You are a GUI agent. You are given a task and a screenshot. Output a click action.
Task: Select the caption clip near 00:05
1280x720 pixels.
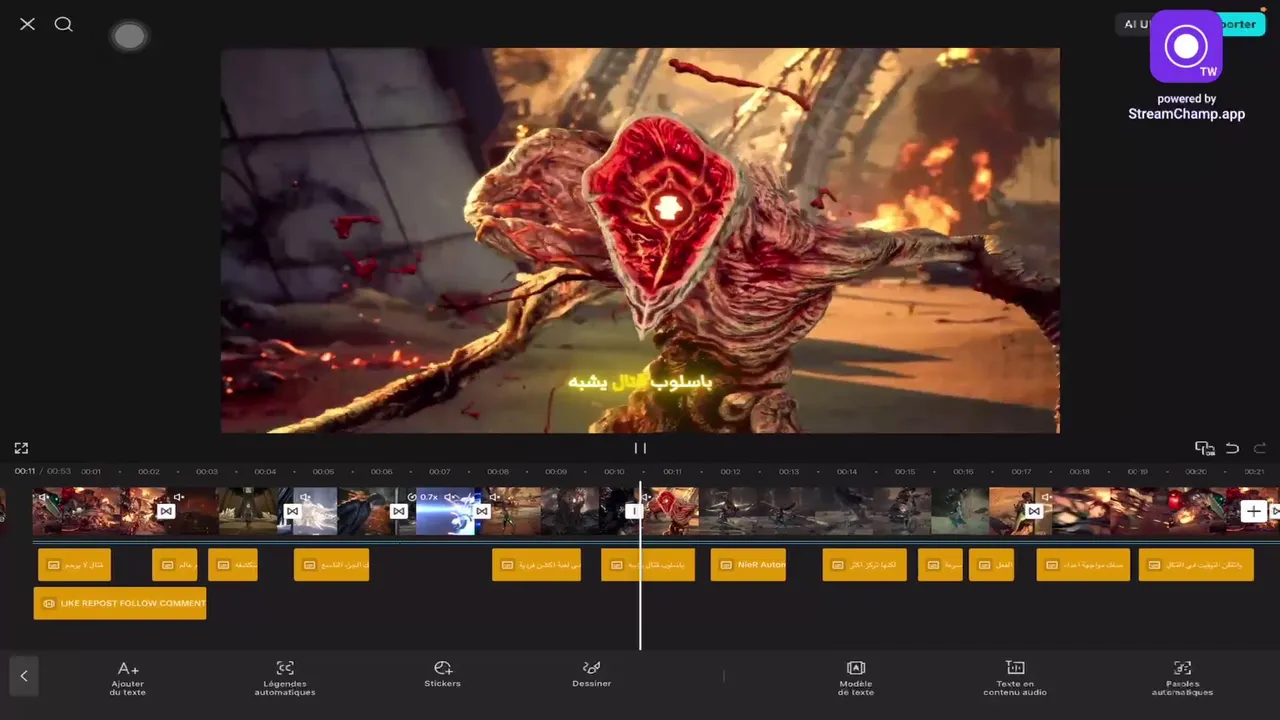click(331, 565)
